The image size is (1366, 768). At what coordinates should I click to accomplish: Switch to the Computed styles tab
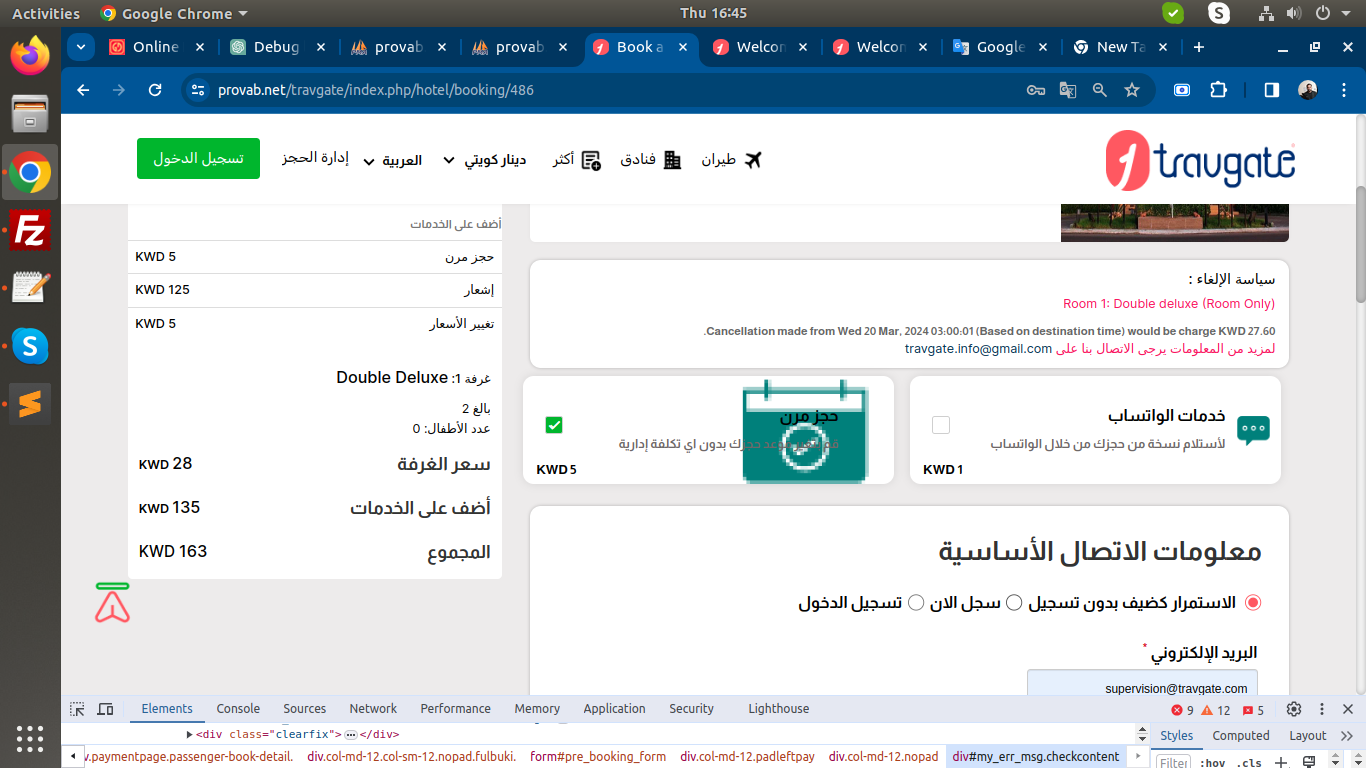pyautogui.click(x=1240, y=735)
